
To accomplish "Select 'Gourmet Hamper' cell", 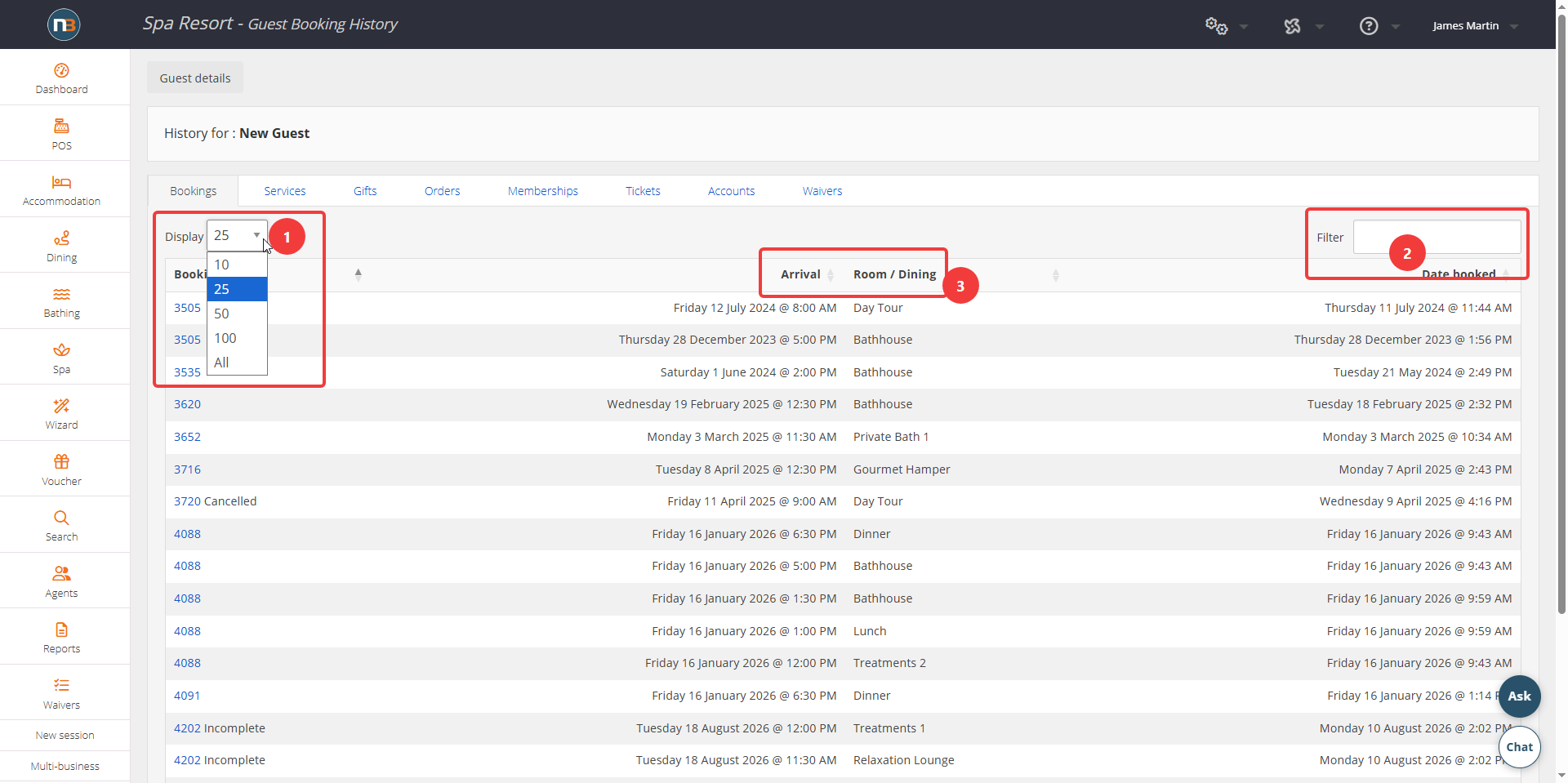I will 902,469.
